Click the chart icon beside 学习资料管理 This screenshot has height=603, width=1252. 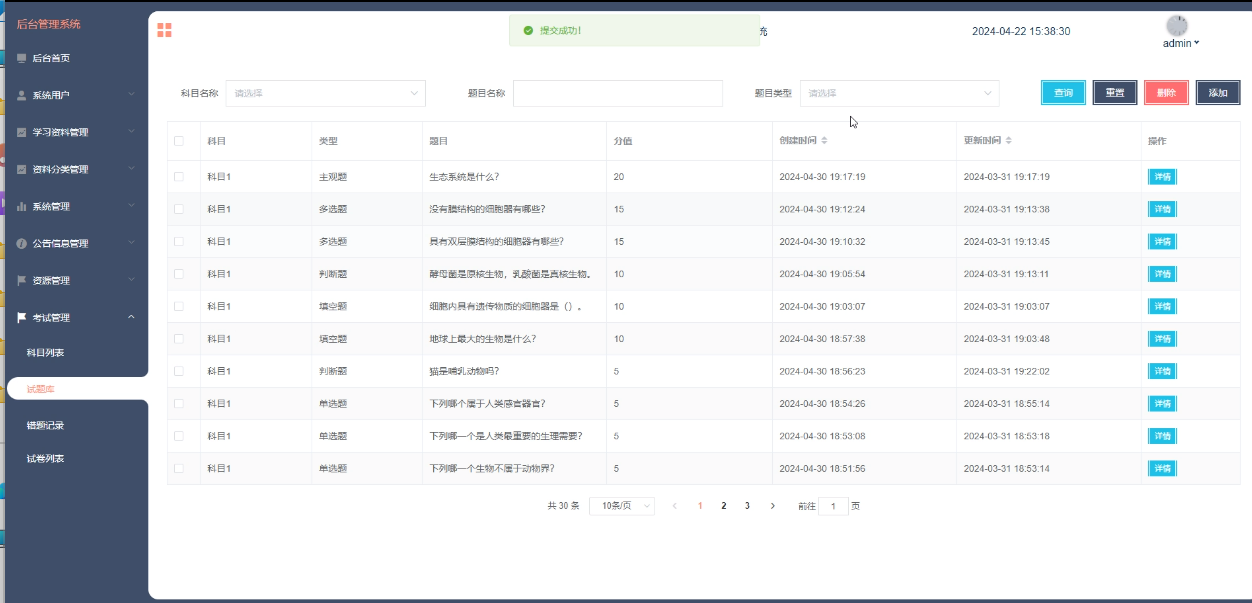pyautogui.click(x=22, y=132)
